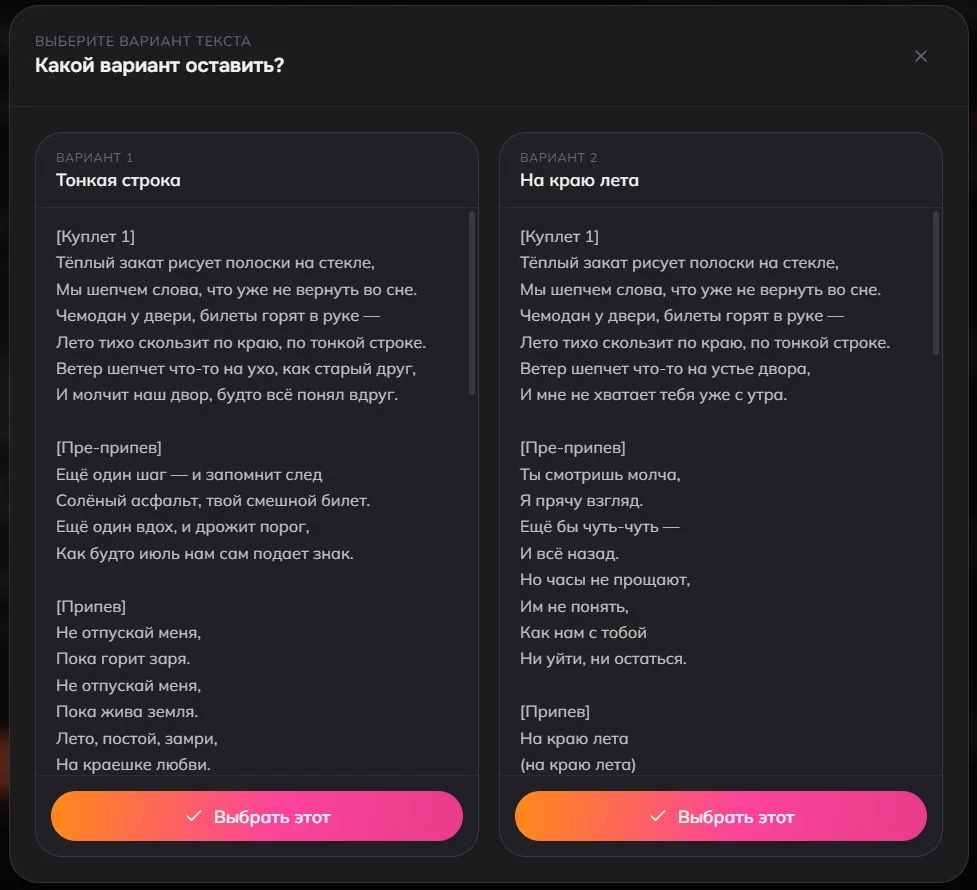This screenshot has height=890, width=977.
Task: Click the line "Ни уйти, ни остаться."
Action: 603,658
